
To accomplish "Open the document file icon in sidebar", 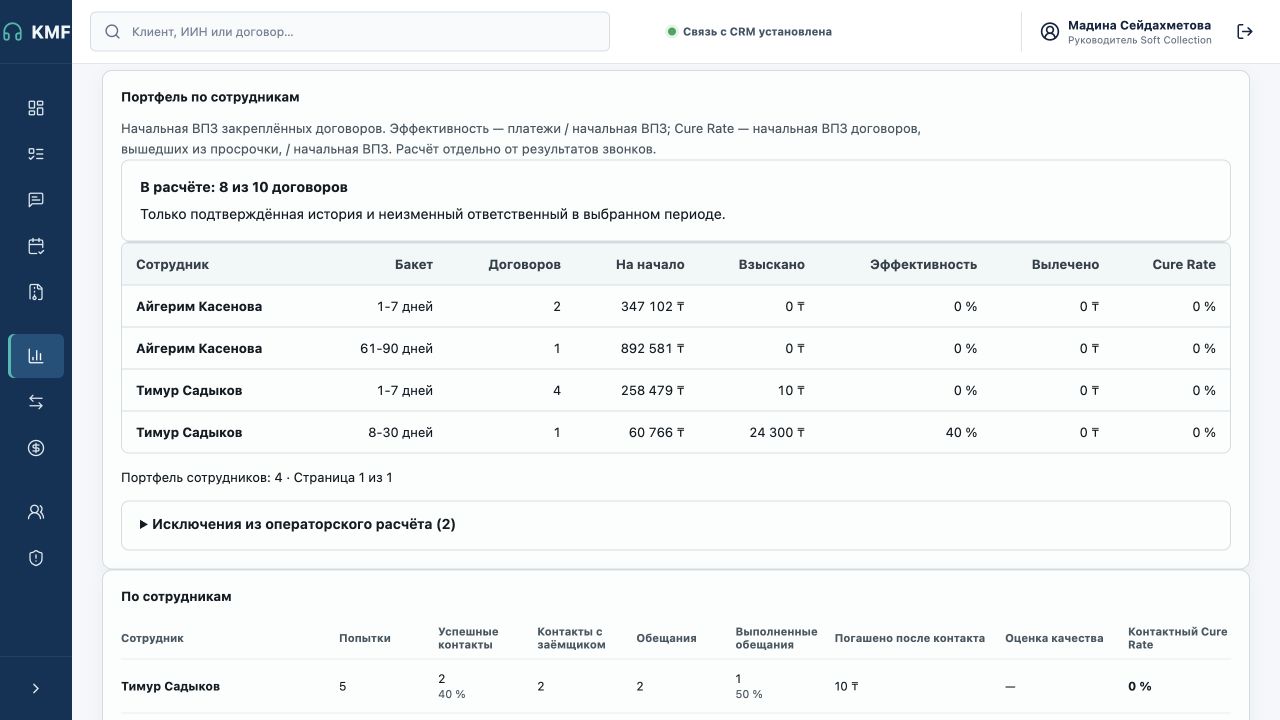I will [36, 292].
